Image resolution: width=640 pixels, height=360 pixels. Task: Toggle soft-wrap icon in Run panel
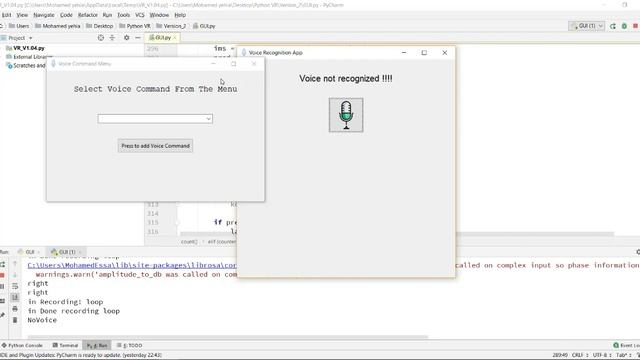(x=15, y=286)
